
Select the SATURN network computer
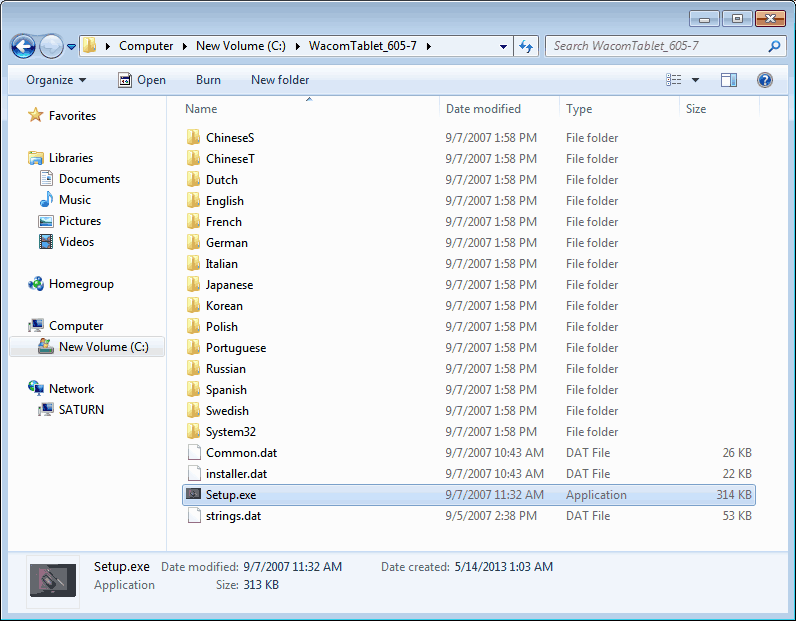click(71, 410)
